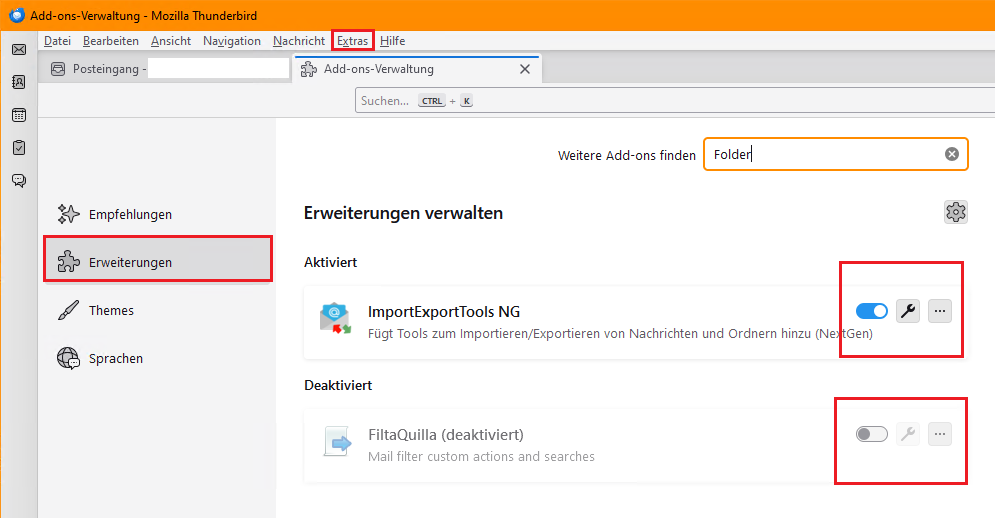This screenshot has height=518, width=995.
Task: Open the Tasks space icon
Action: tap(19, 147)
